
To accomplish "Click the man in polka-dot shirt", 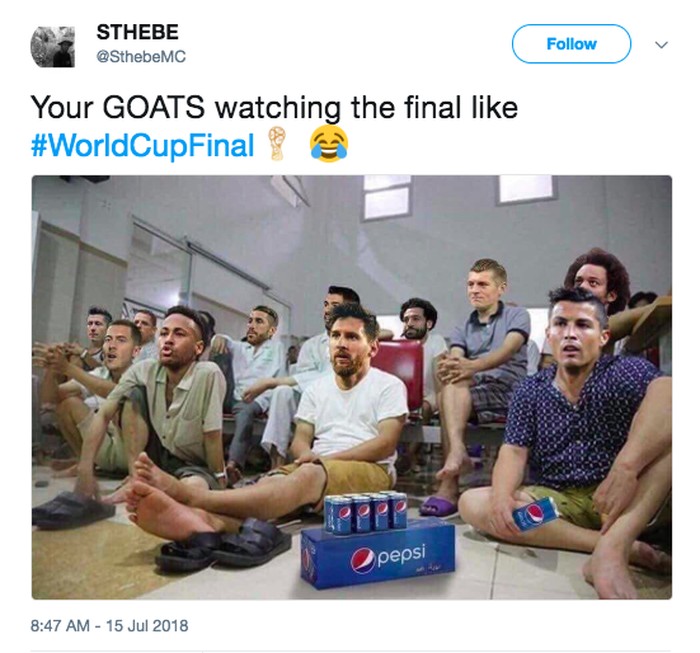I will point(576,424).
